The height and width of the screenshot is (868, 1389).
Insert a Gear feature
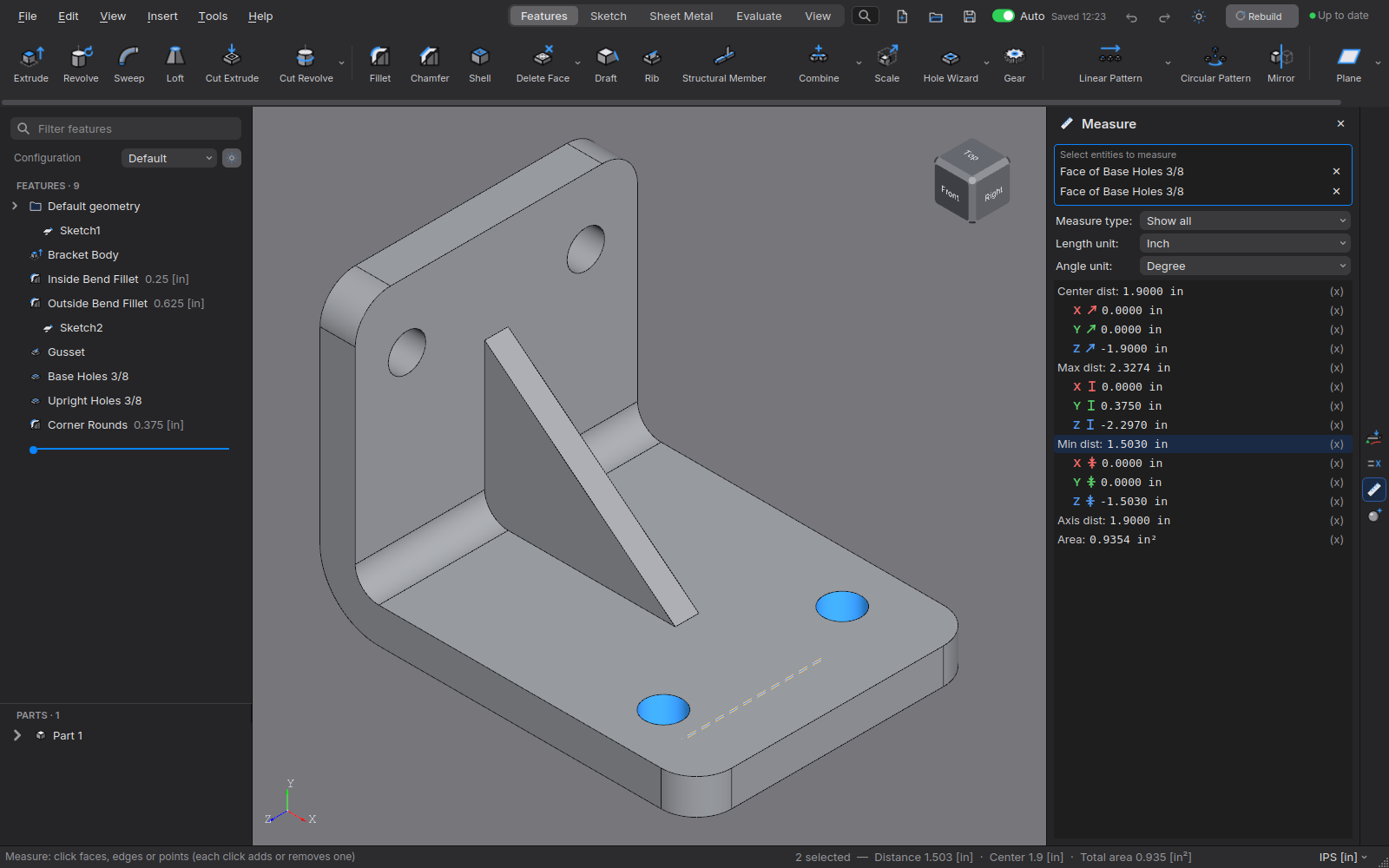[1015, 65]
